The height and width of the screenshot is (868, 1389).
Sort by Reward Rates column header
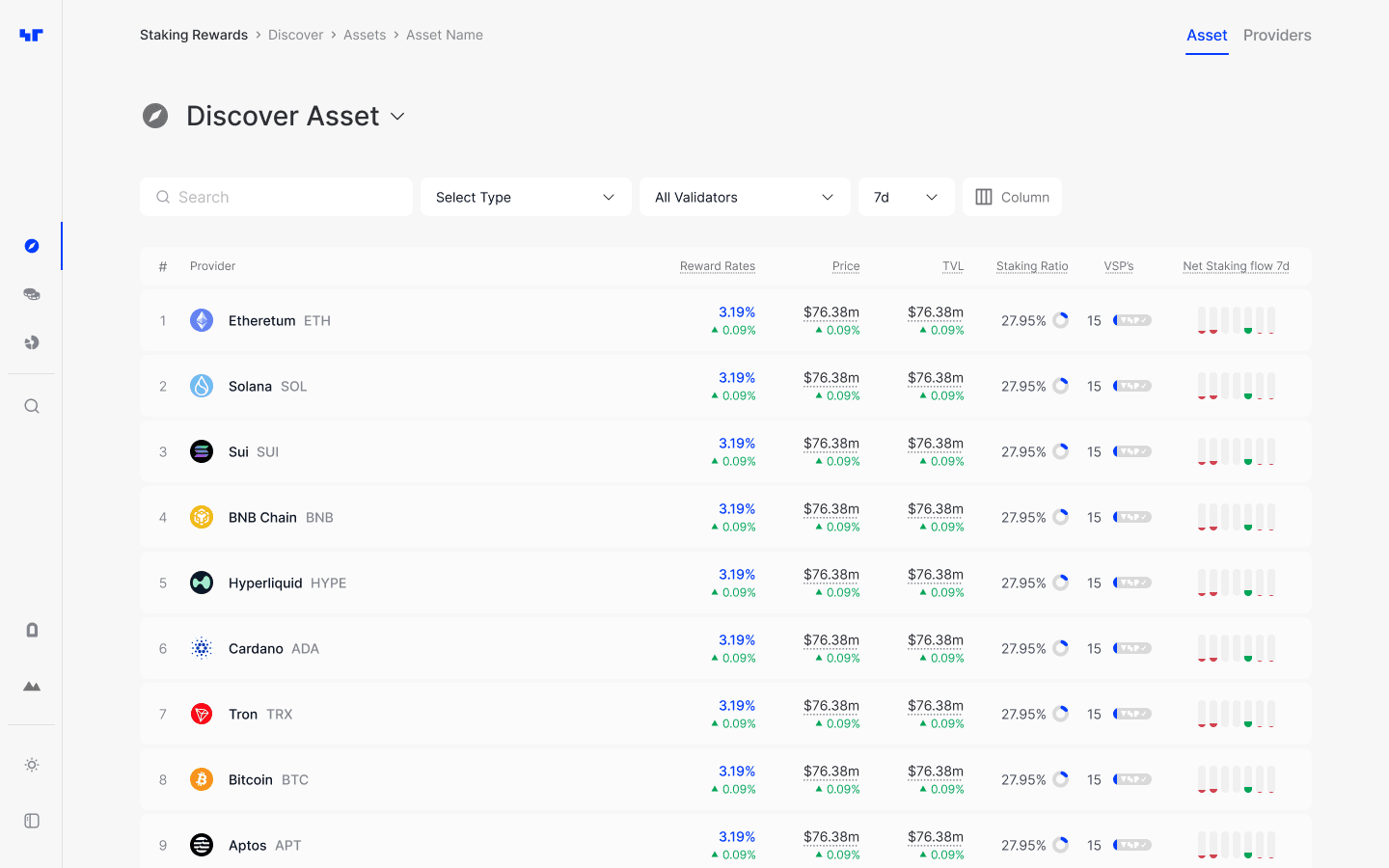(x=718, y=266)
